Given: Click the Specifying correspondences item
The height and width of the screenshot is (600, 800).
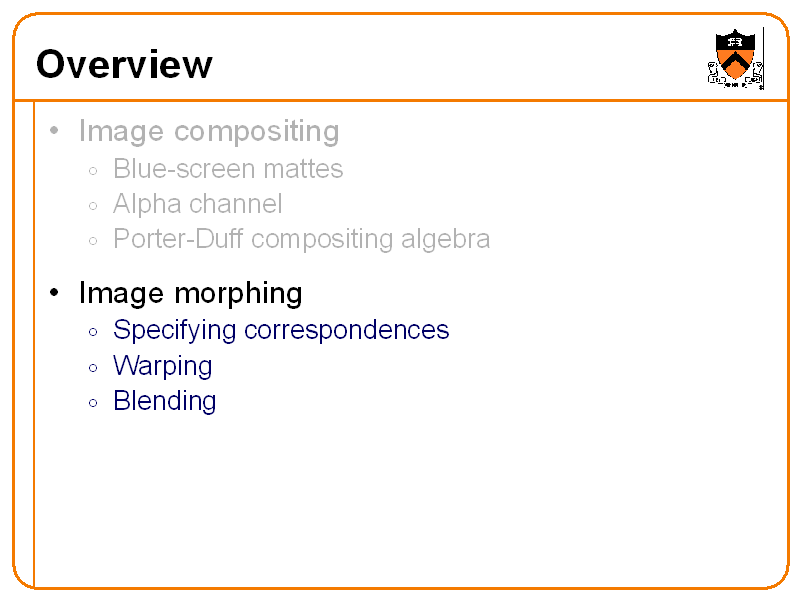Looking at the screenshot, I should (281, 330).
